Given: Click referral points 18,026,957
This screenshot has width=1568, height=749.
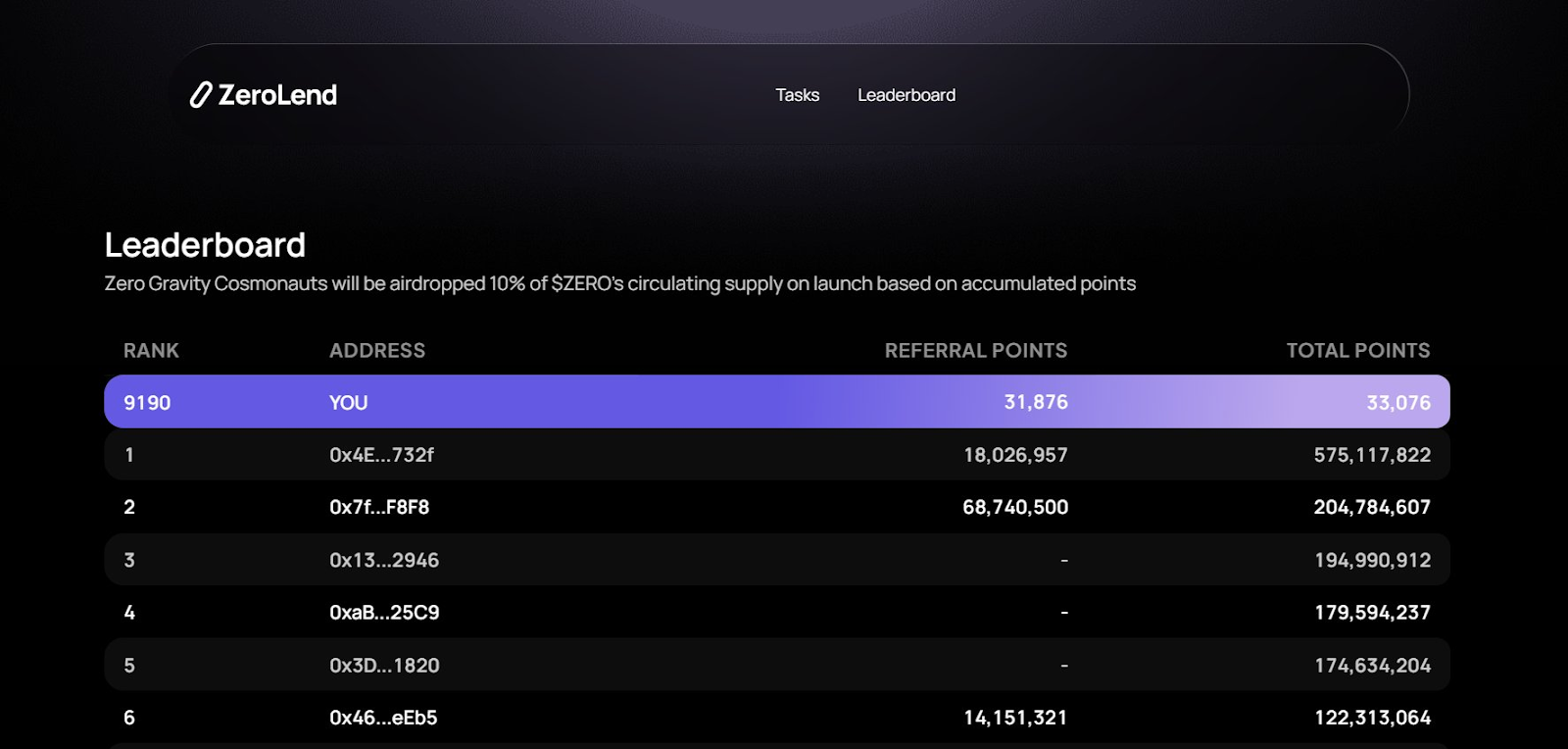Looking at the screenshot, I should (x=1015, y=455).
